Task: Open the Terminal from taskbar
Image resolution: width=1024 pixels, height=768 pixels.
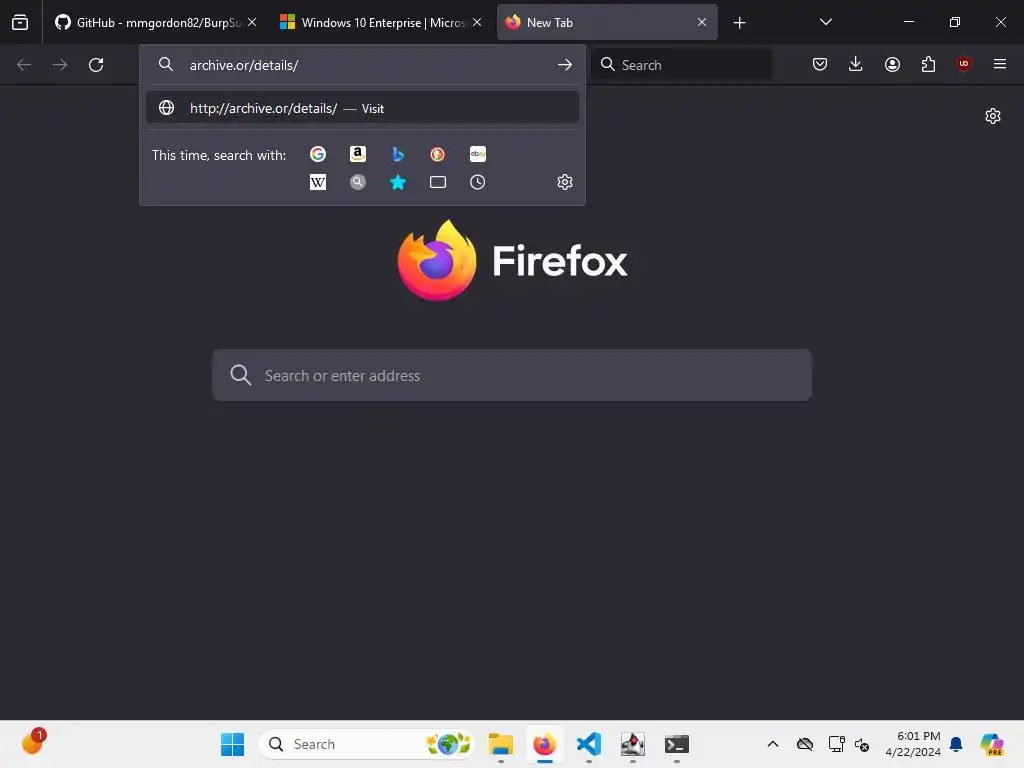Action: coord(677,744)
